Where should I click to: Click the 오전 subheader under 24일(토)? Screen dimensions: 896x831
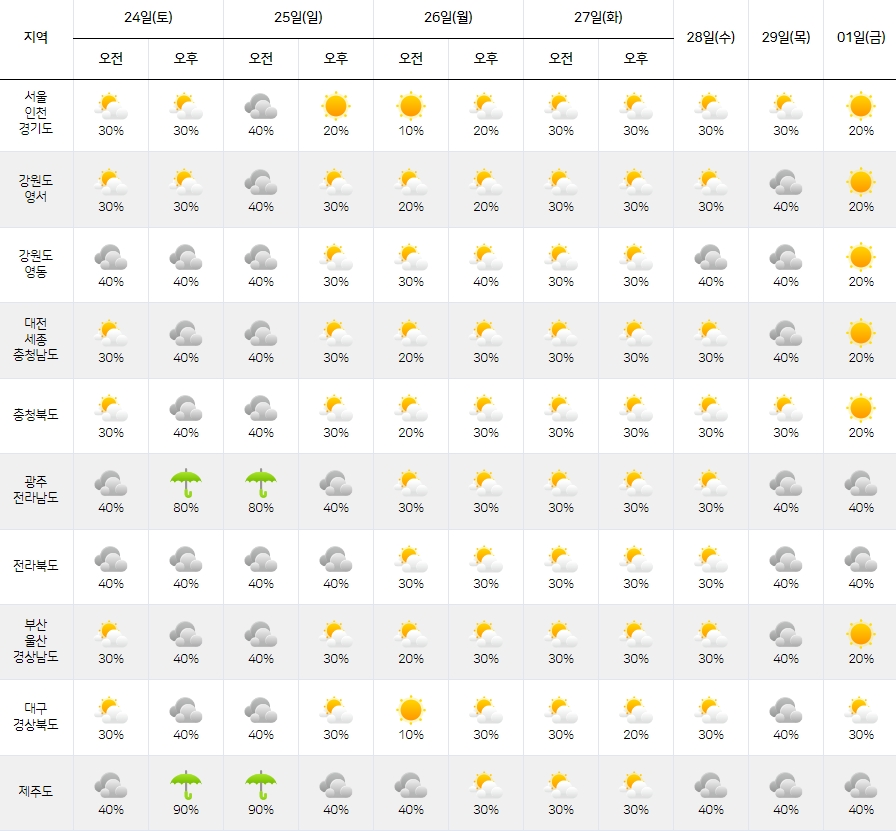tap(111, 58)
